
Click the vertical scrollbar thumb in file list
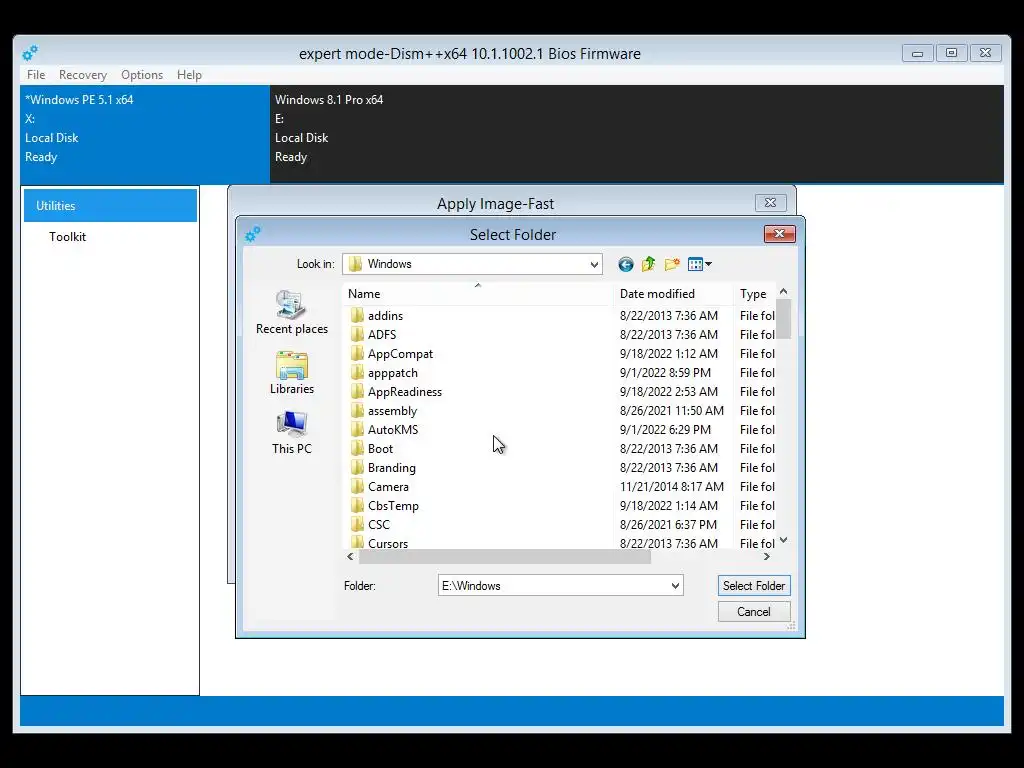tap(784, 319)
